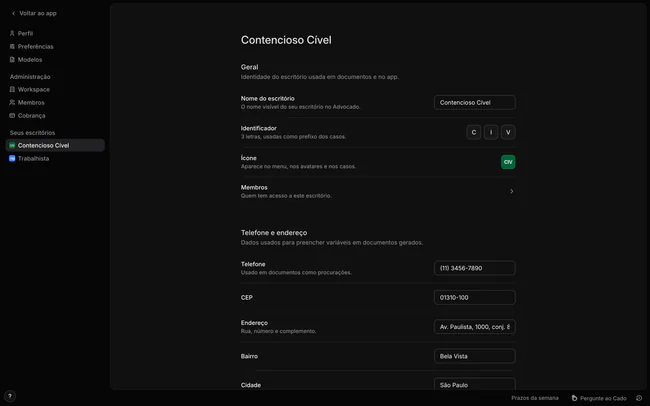Click the Telefone input field
Screen dimensions: 650x406
pyautogui.click(x=475, y=268)
